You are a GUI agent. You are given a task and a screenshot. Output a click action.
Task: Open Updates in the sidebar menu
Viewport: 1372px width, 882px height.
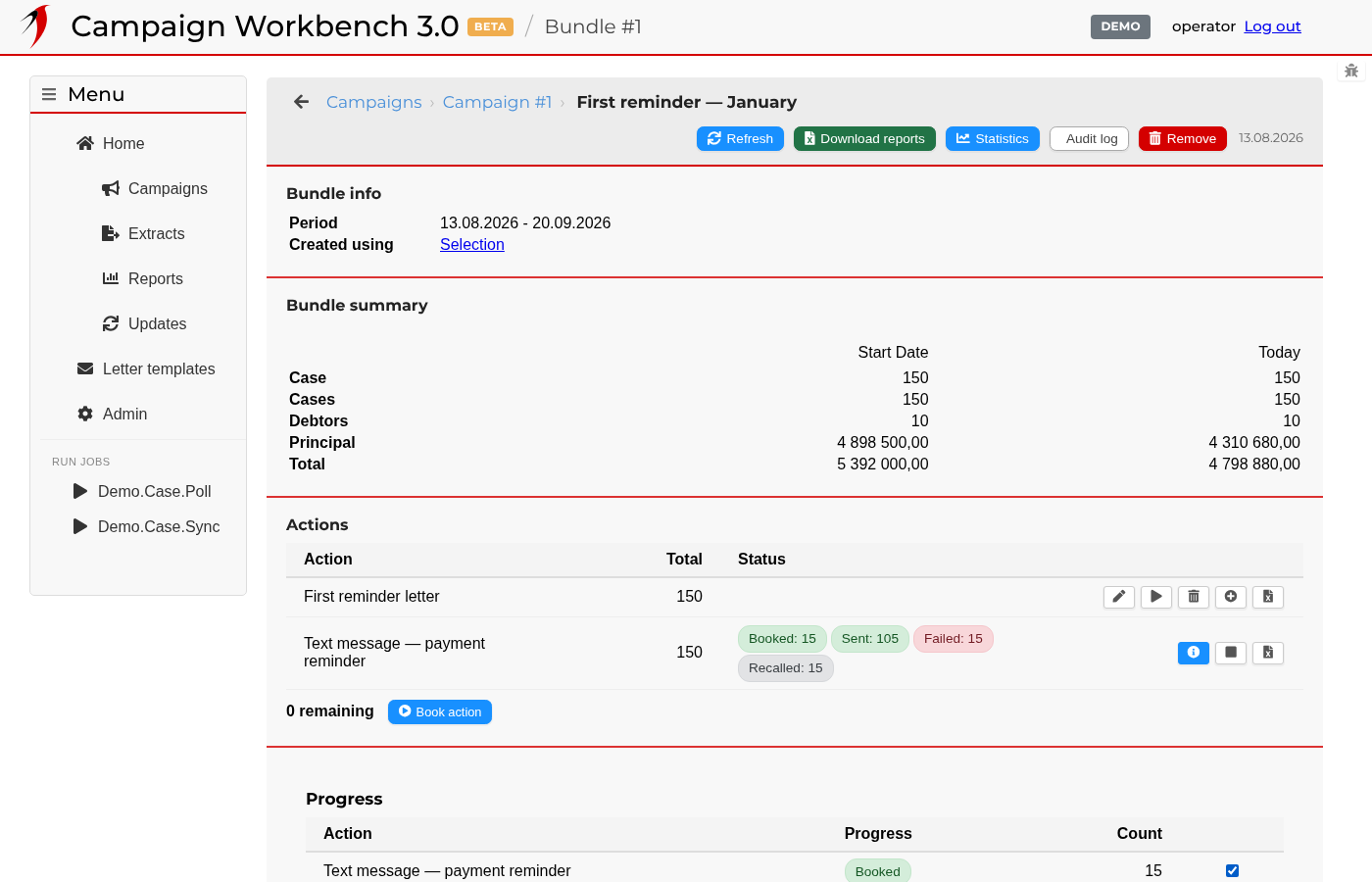[144, 323]
